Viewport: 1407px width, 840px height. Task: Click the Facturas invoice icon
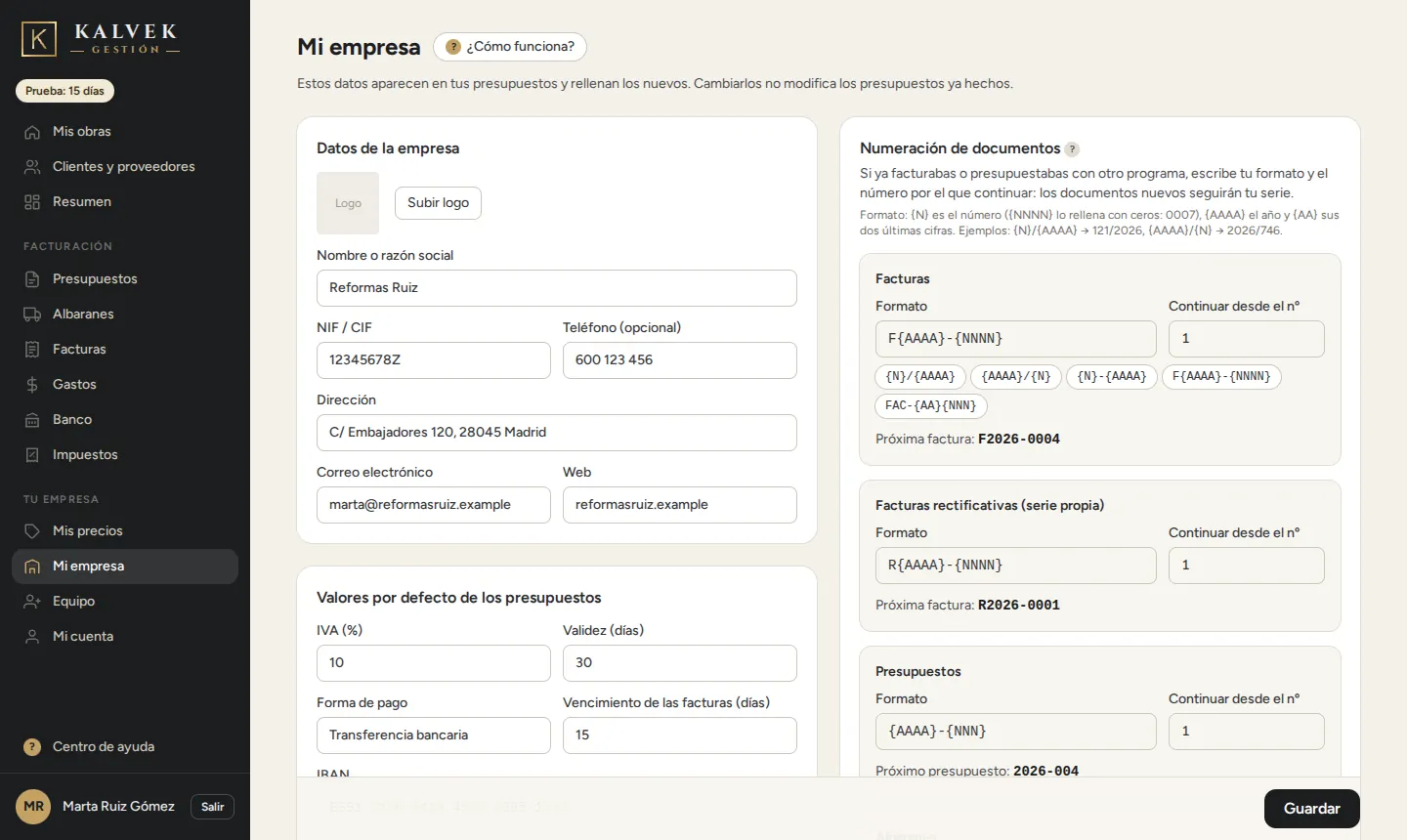32,350
